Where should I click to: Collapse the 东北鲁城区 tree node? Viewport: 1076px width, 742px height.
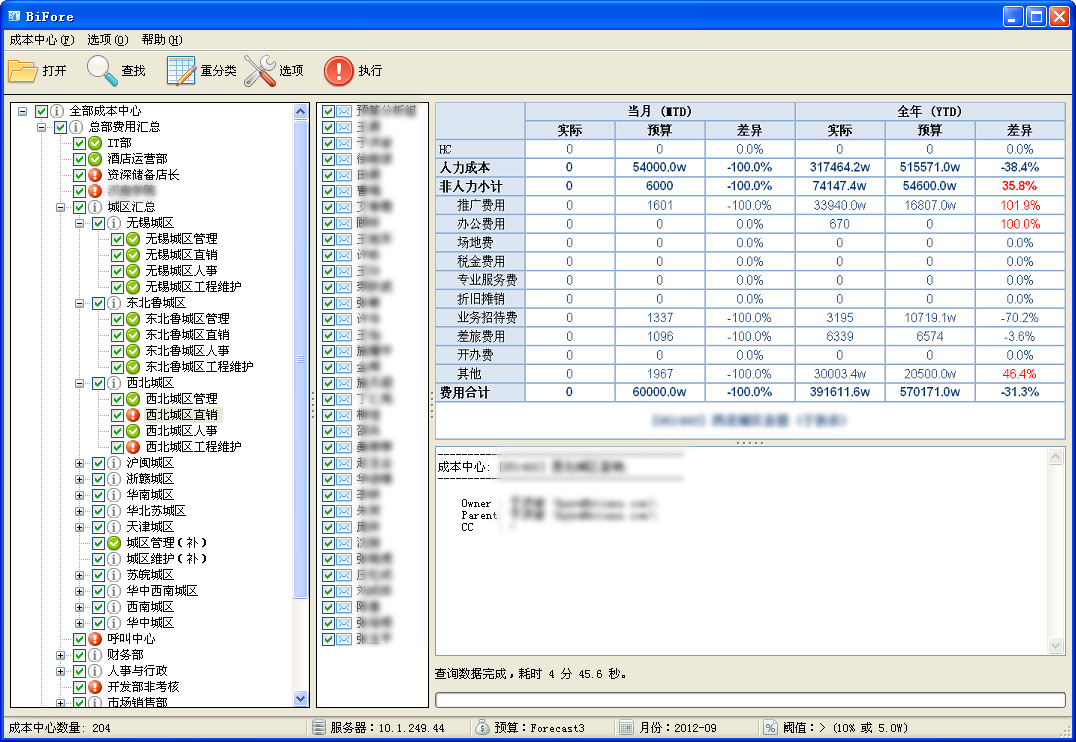(x=80, y=303)
